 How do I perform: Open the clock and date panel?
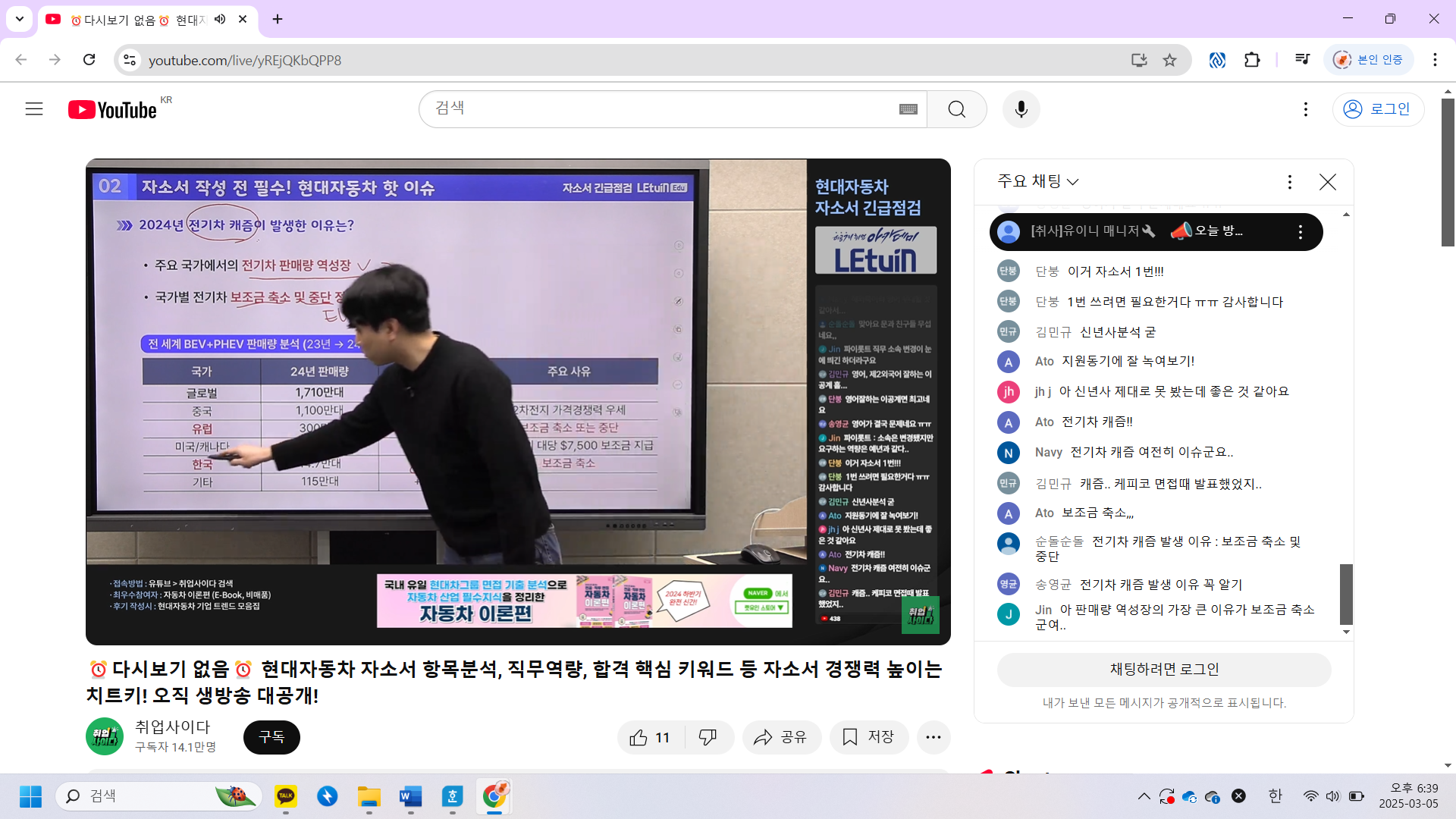[1408, 796]
